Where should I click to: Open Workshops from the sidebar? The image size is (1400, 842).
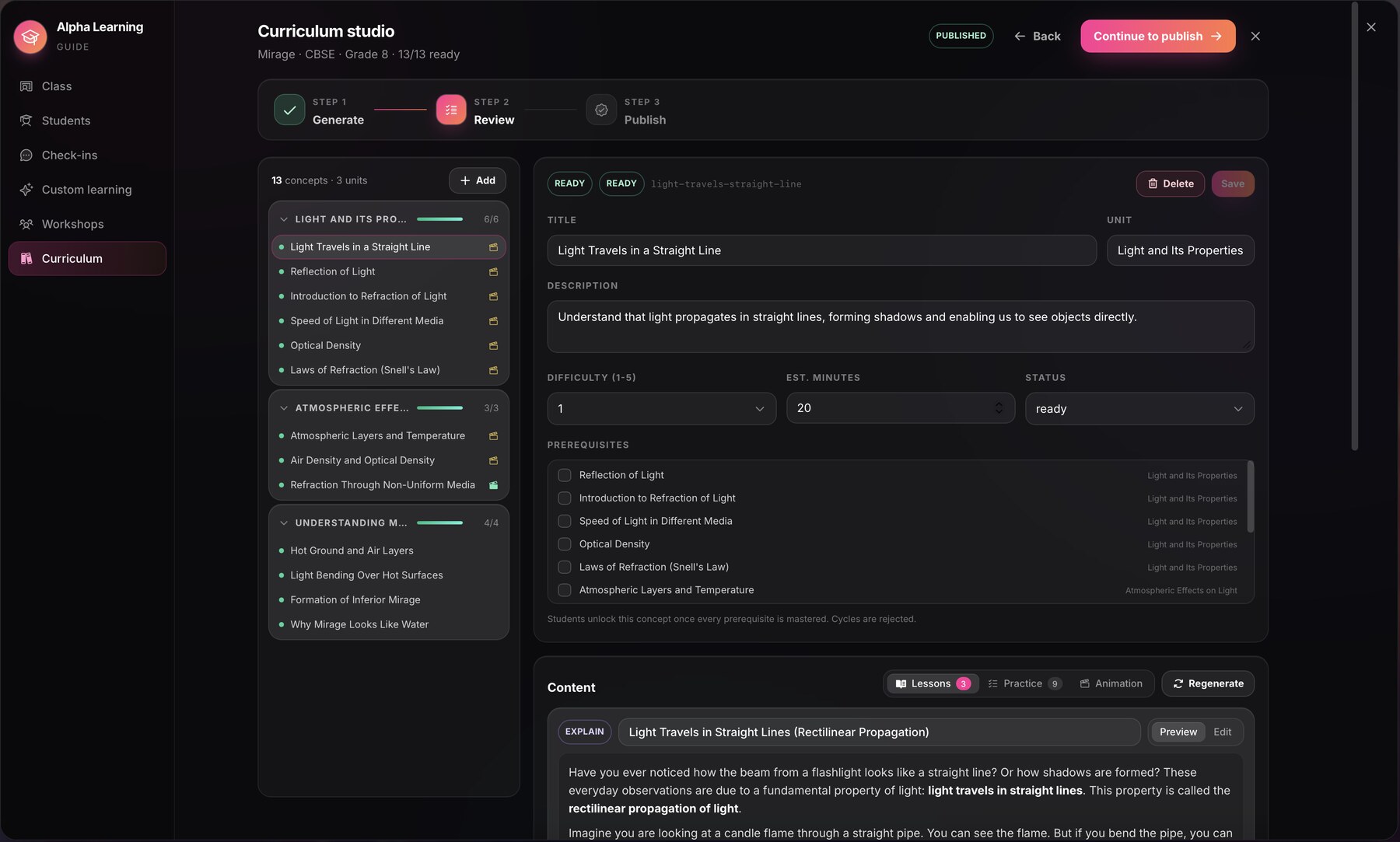87,224
